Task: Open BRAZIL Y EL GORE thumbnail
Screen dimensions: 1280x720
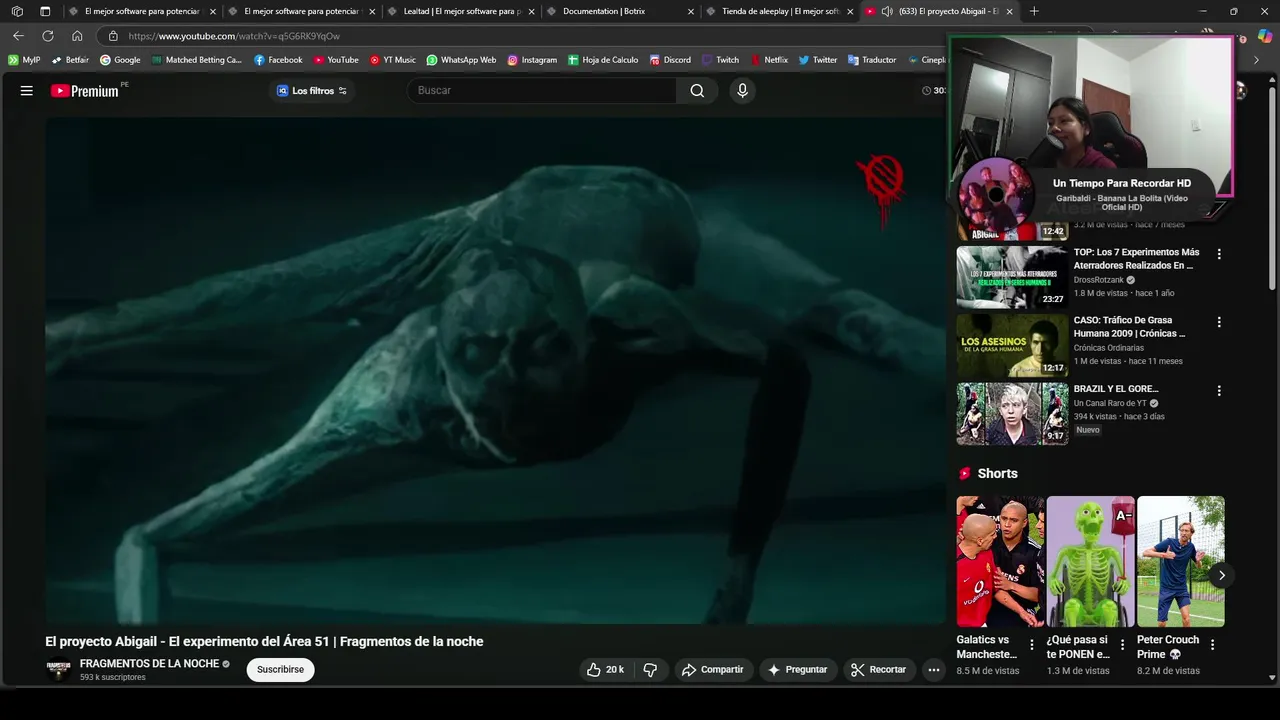Action: 1012,413
